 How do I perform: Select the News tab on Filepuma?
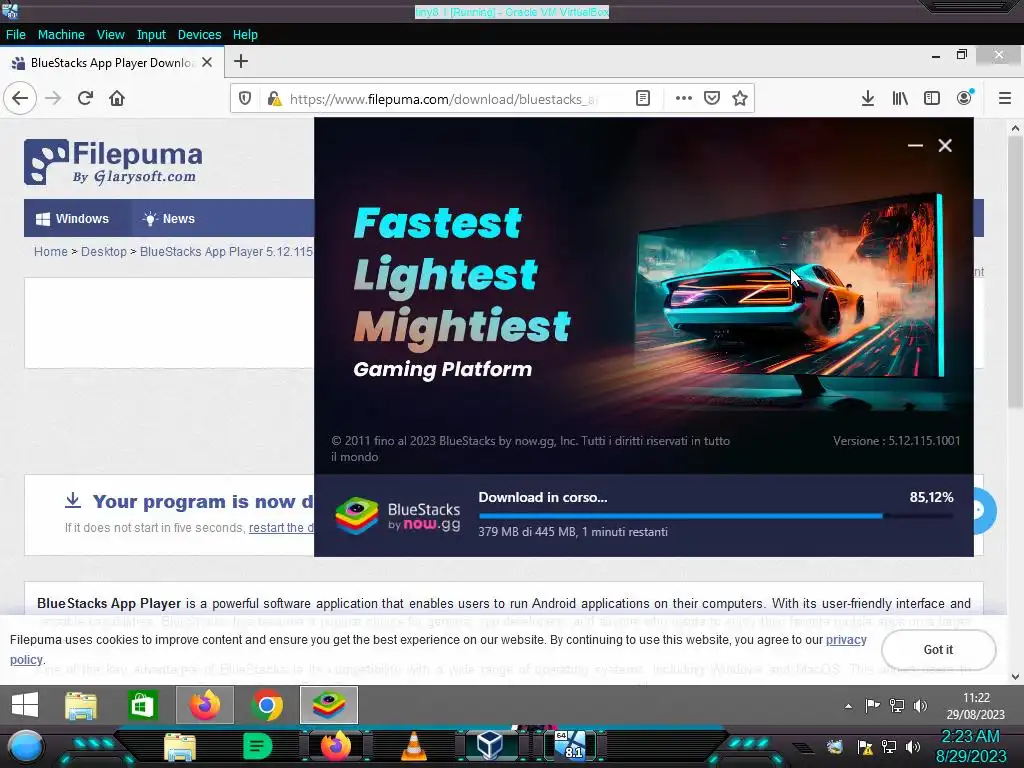[168, 219]
